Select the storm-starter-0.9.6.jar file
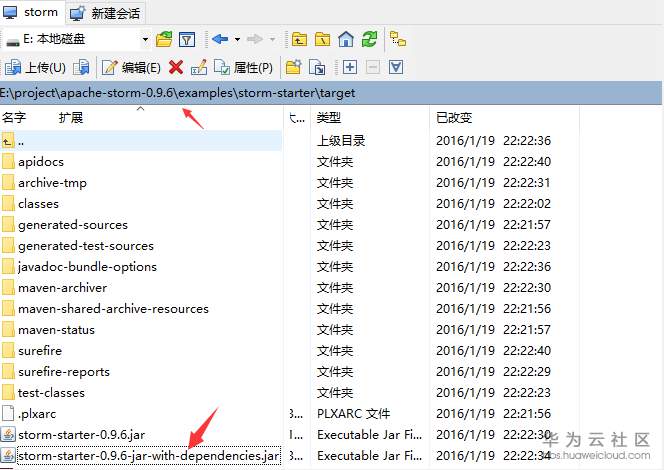664x470 pixels. tap(81, 435)
